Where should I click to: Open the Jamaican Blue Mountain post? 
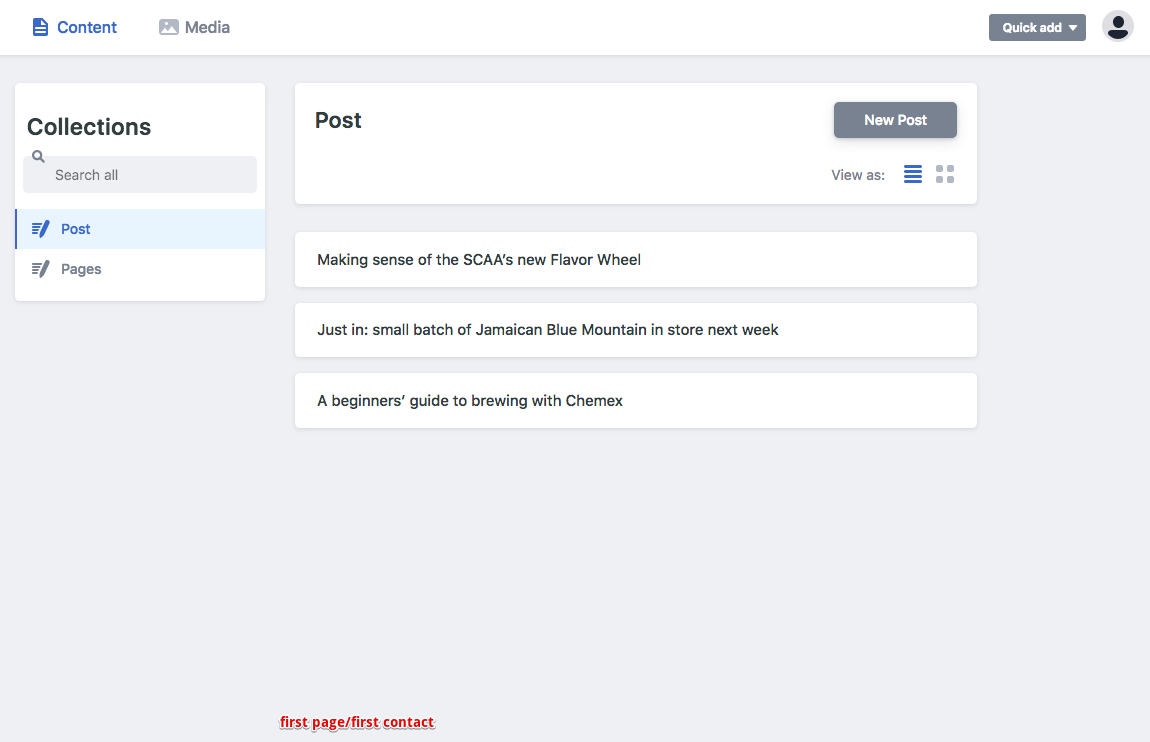[x=636, y=330]
